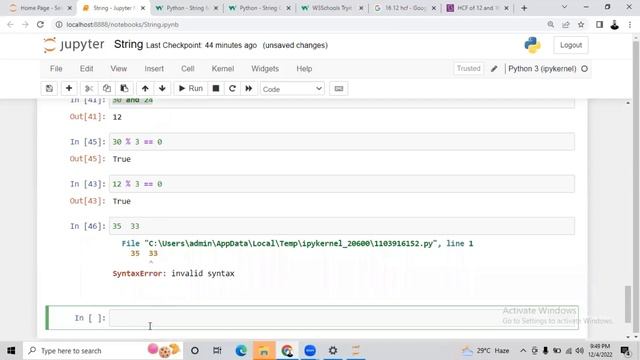Click the Trusted notebook indicator

[x=469, y=69]
